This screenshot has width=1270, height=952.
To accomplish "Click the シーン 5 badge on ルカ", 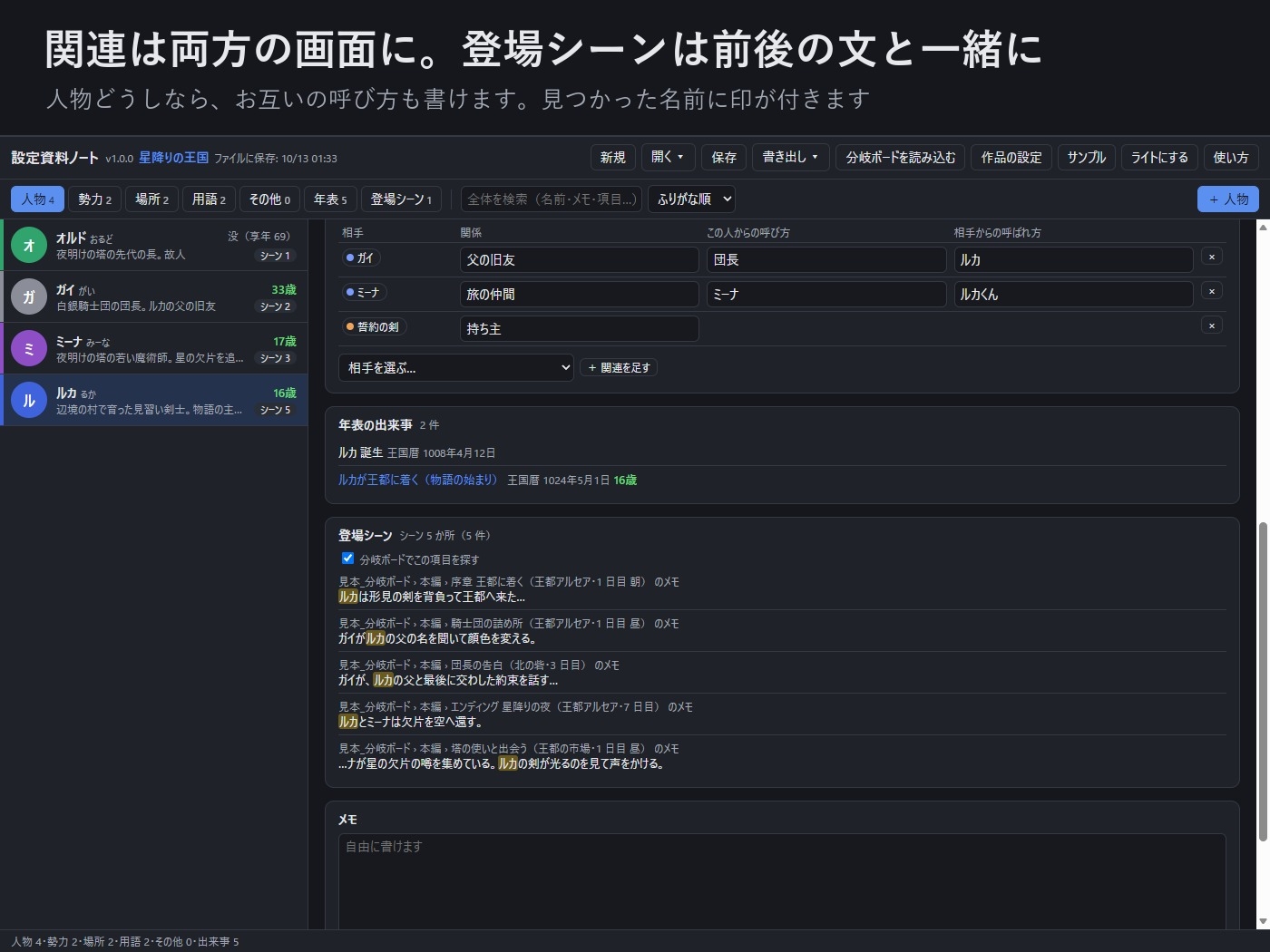I will pyautogui.click(x=276, y=410).
